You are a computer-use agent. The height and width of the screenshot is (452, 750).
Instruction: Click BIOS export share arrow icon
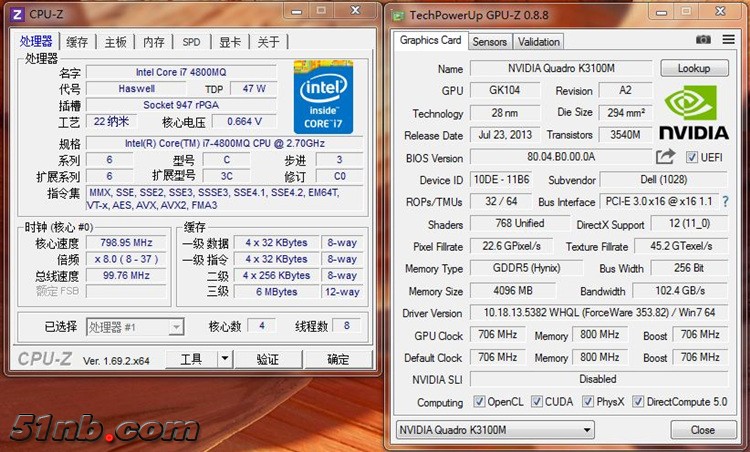click(665, 156)
